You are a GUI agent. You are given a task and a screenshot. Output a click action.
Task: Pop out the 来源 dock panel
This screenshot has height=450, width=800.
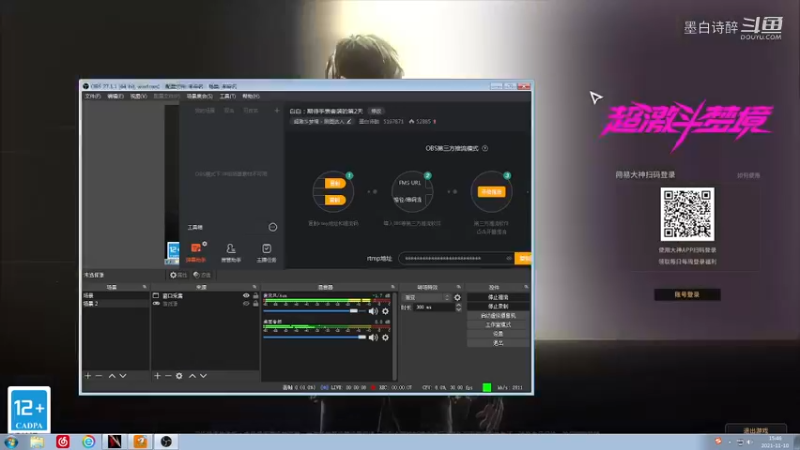(254, 287)
